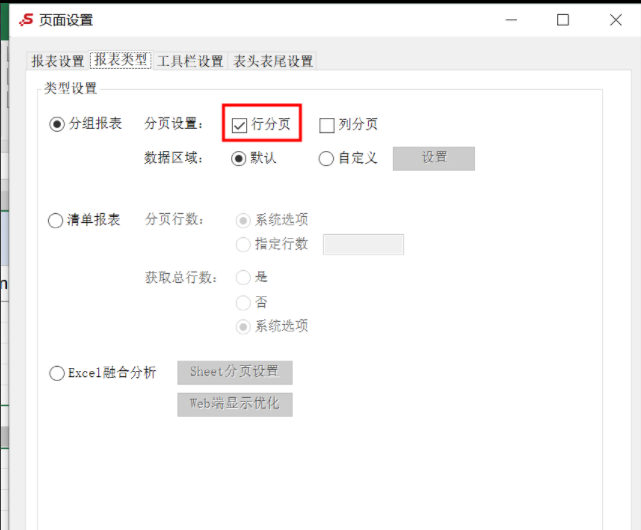Select the 分组报表 radio button
This screenshot has width=641, height=530.
point(57,124)
